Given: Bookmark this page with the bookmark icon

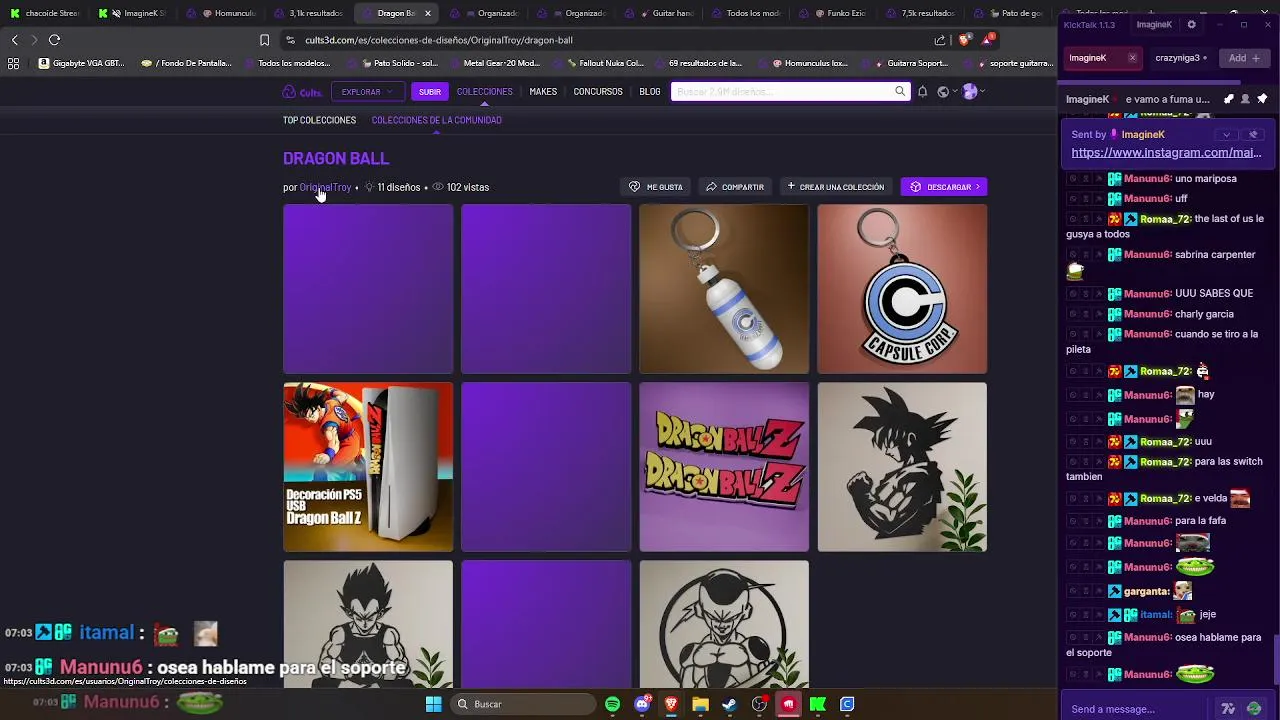Looking at the screenshot, I should tap(264, 40).
